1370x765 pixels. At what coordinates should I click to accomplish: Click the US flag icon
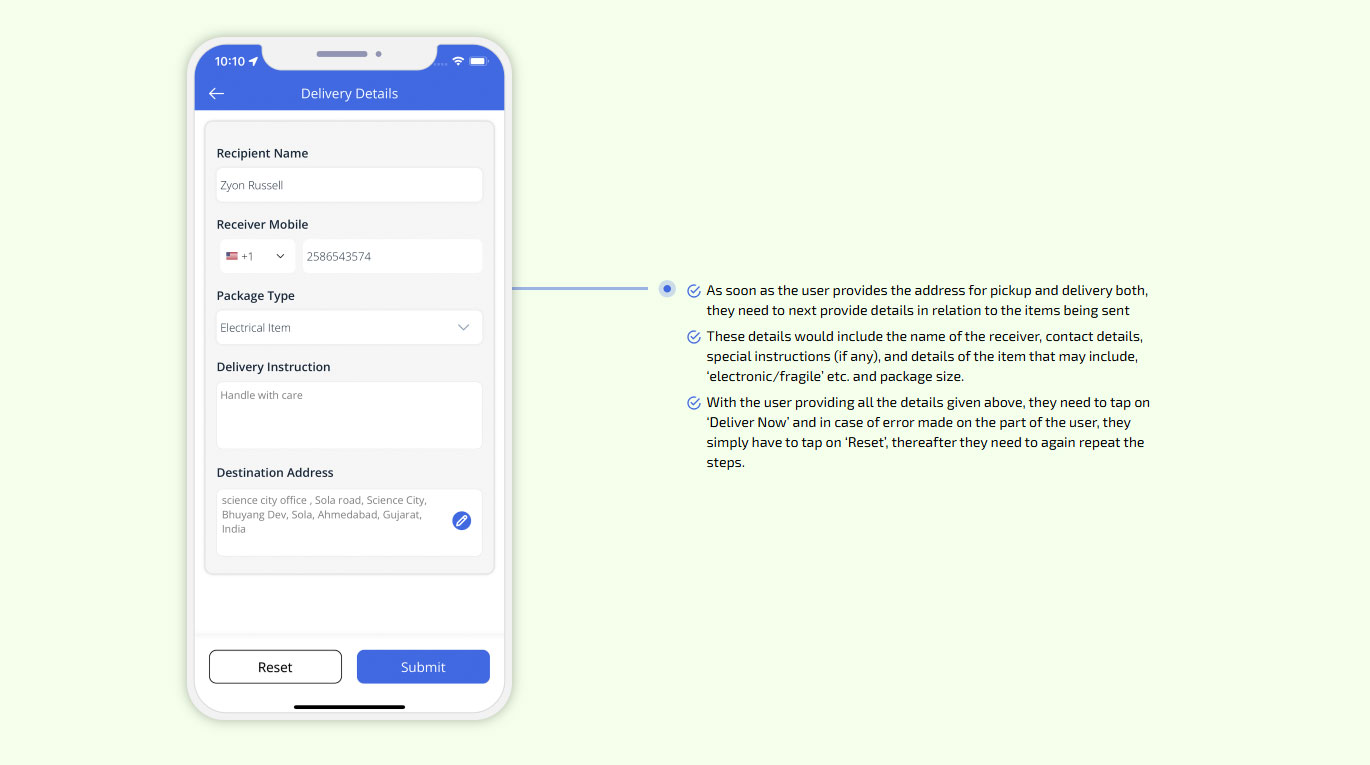tap(232, 256)
